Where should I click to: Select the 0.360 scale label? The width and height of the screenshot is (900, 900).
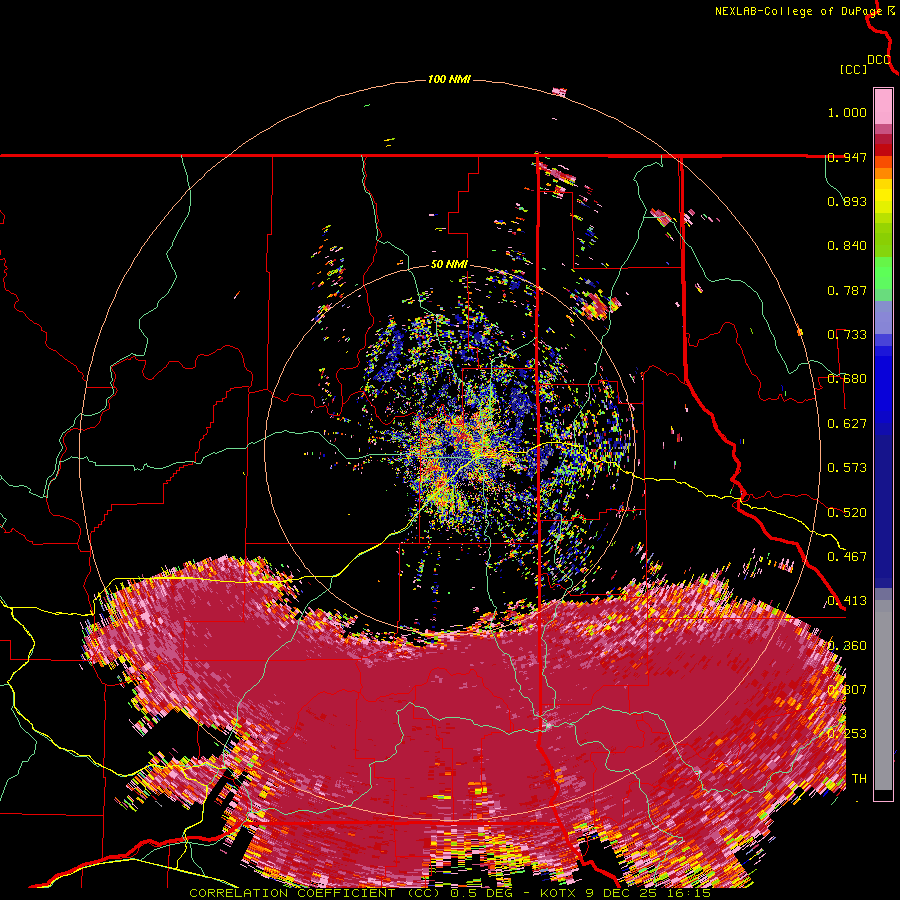(847, 646)
